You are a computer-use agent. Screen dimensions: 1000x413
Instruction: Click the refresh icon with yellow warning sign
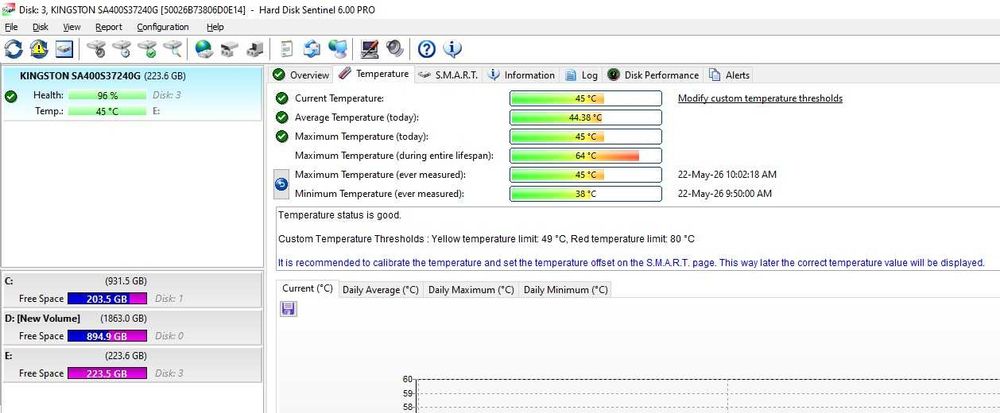tap(38, 49)
